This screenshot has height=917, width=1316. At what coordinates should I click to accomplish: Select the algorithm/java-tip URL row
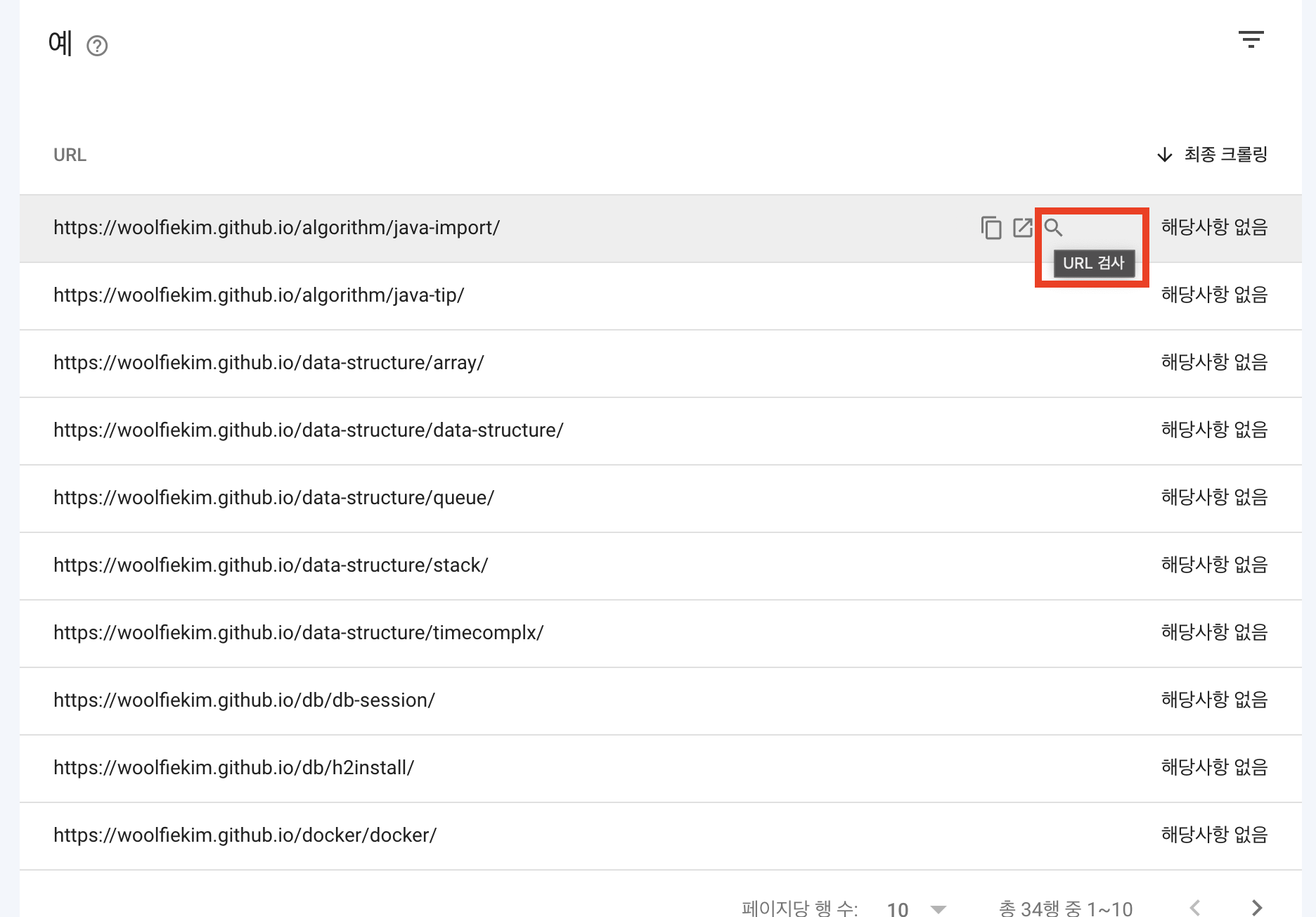click(259, 295)
